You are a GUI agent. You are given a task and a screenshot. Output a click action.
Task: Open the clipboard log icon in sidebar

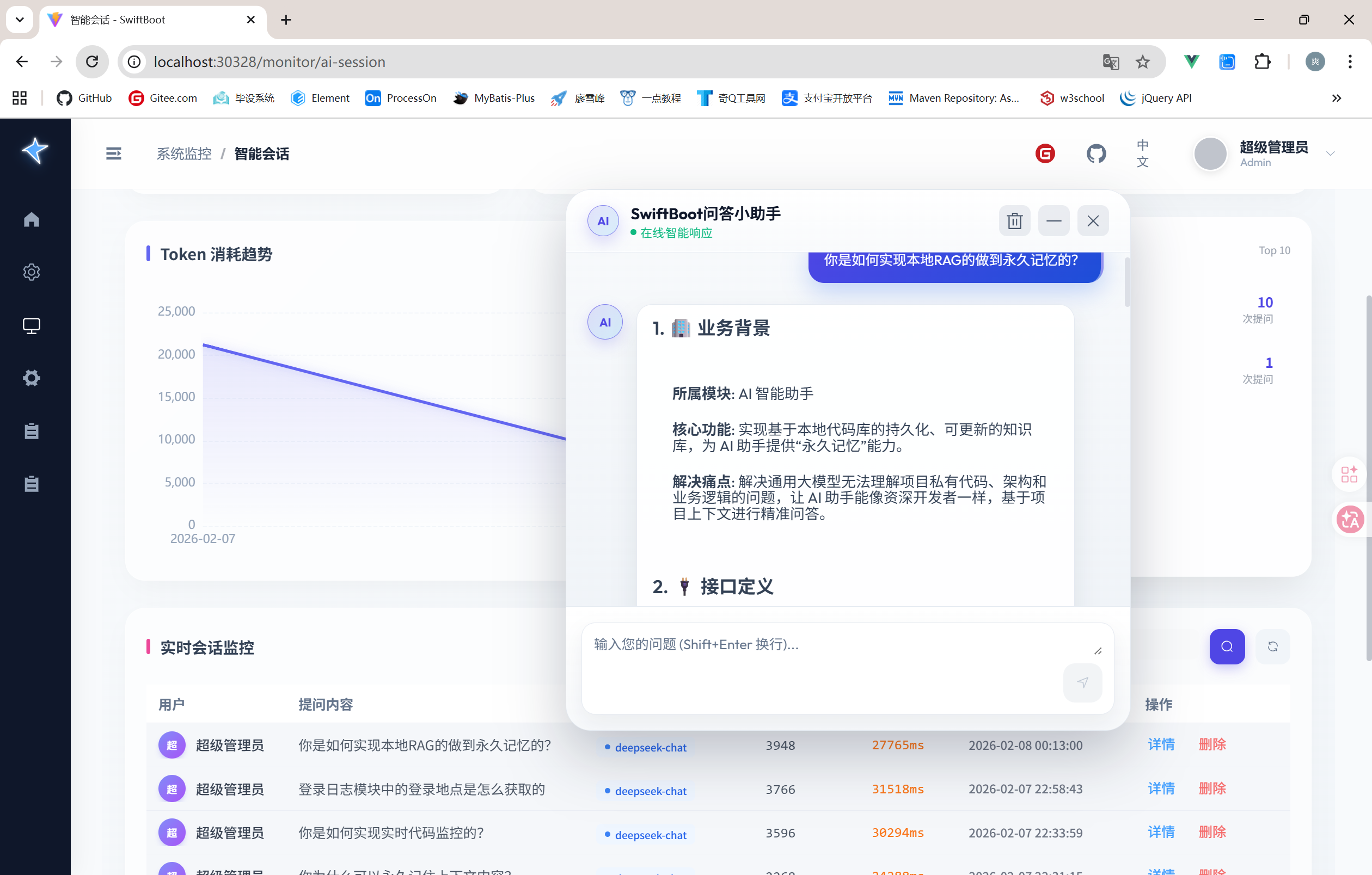coord(32,431)
